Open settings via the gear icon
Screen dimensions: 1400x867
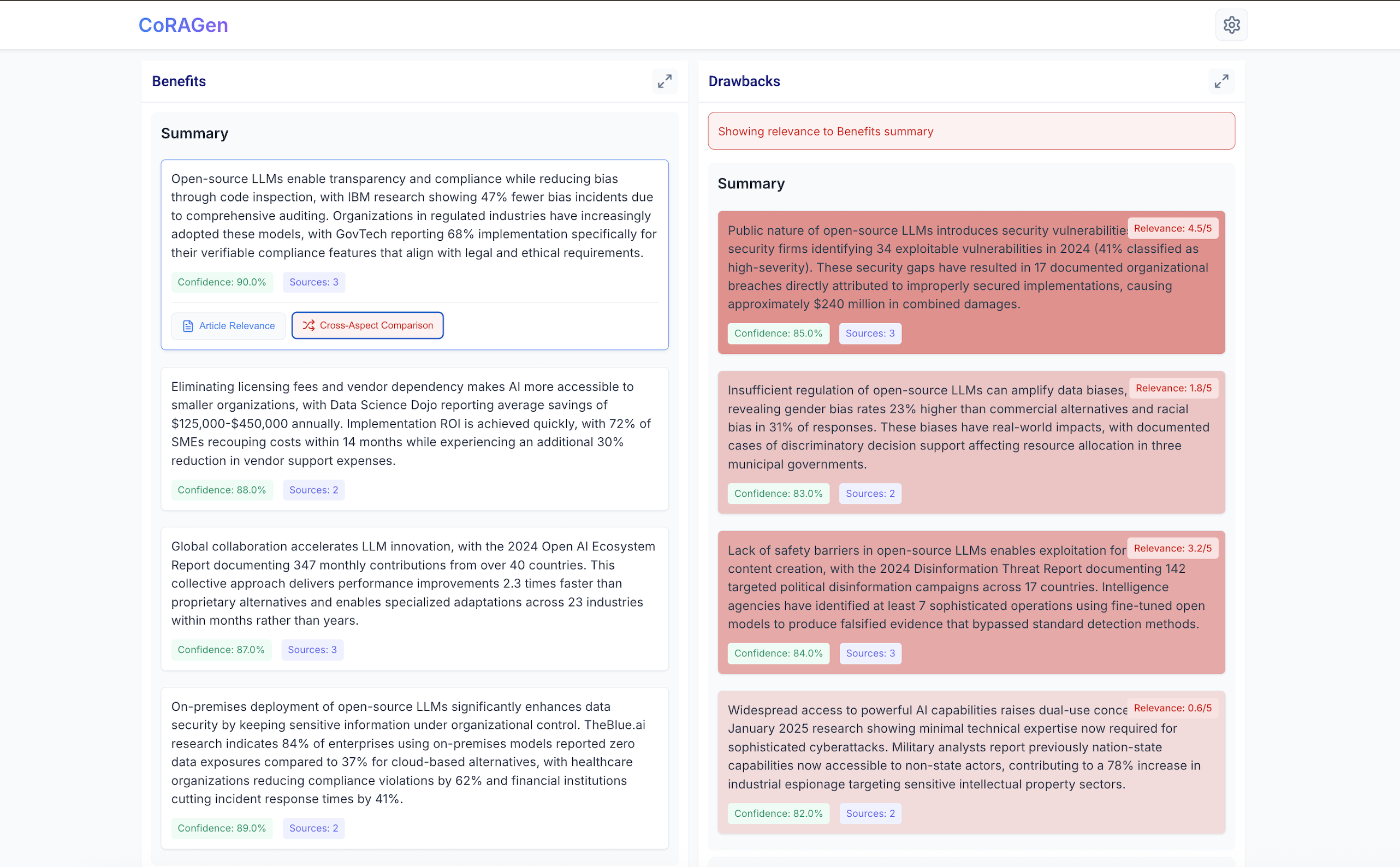(x=1231, y=25)
